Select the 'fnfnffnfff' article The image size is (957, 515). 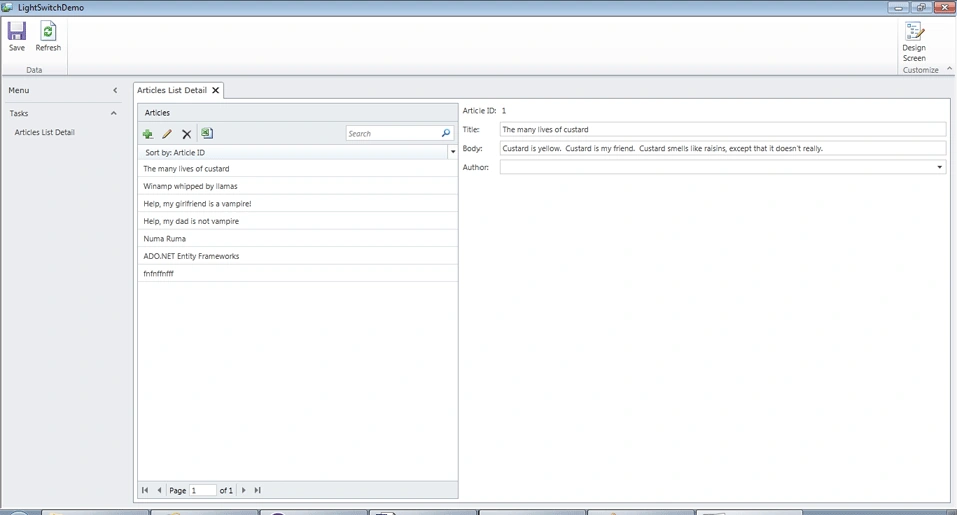point(298,274)
